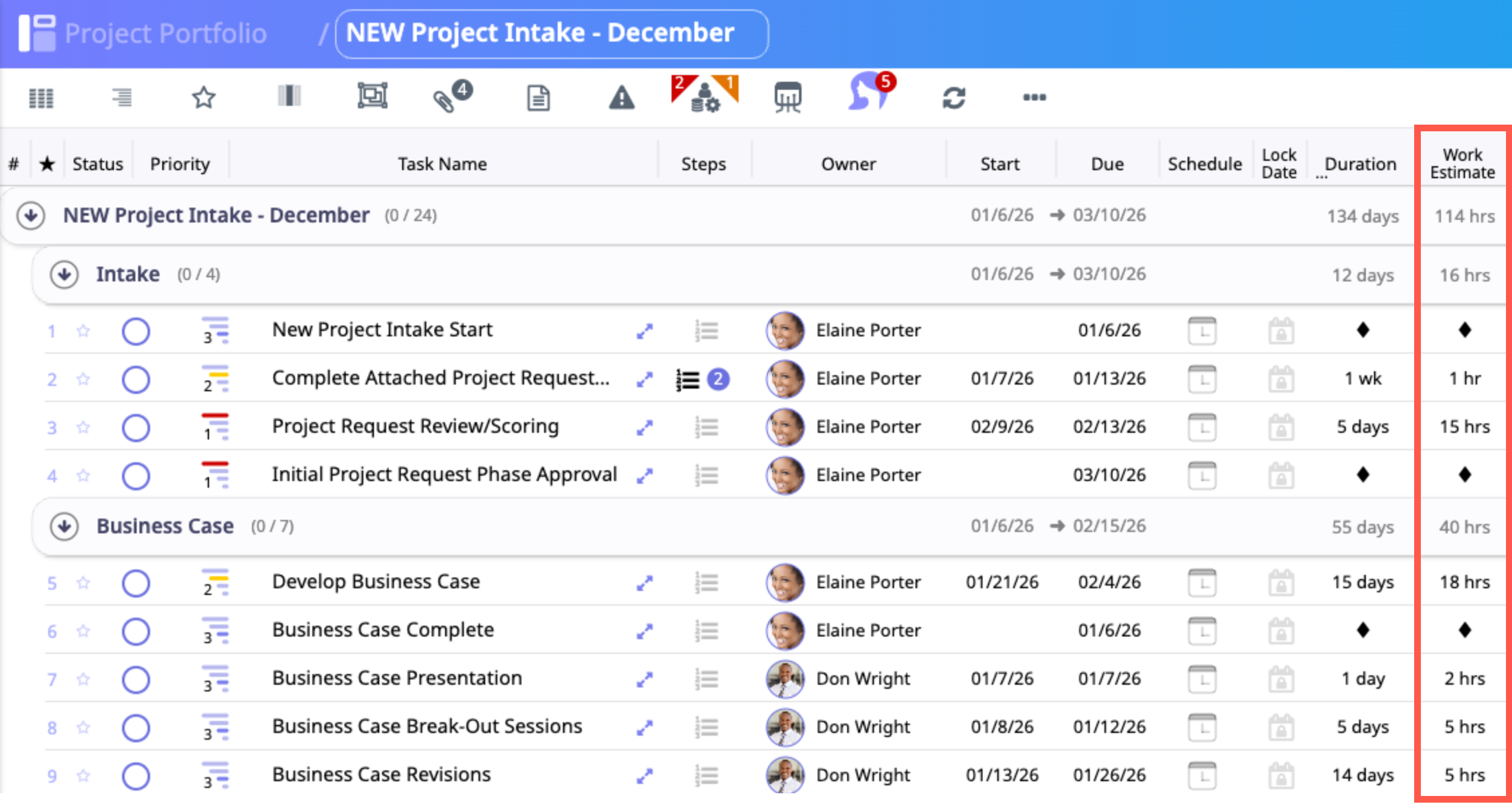
Task: Star the Business Case Presentation task
Action: (x=83, y=679)
